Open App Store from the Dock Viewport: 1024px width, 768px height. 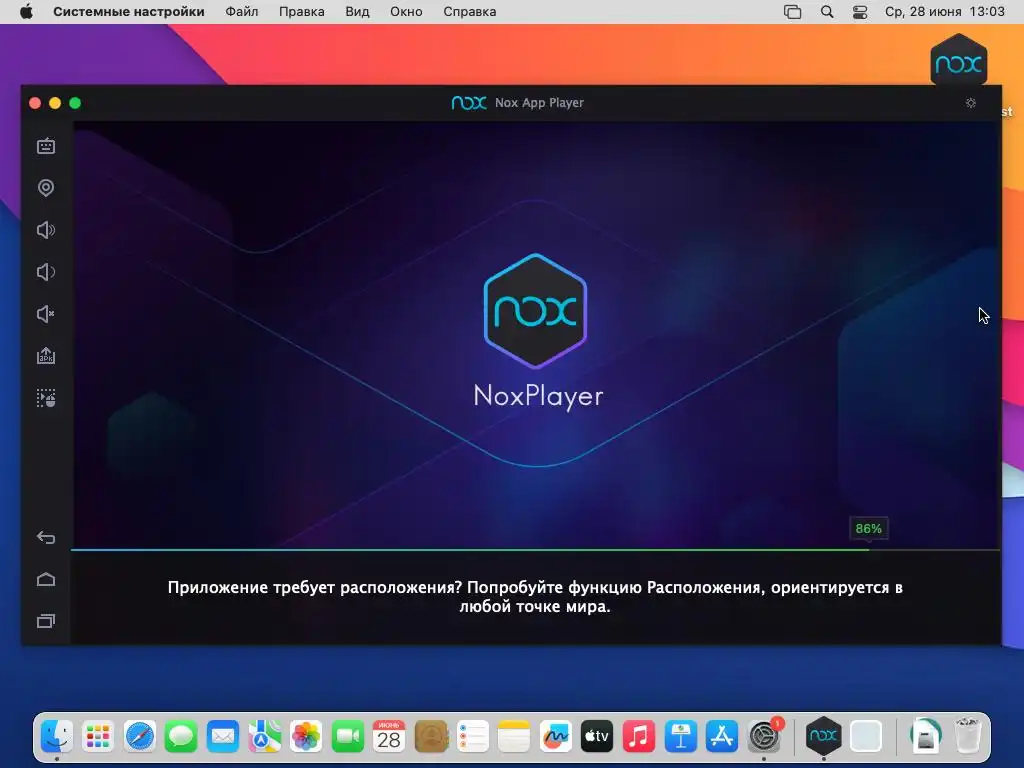tap(721, 737)
